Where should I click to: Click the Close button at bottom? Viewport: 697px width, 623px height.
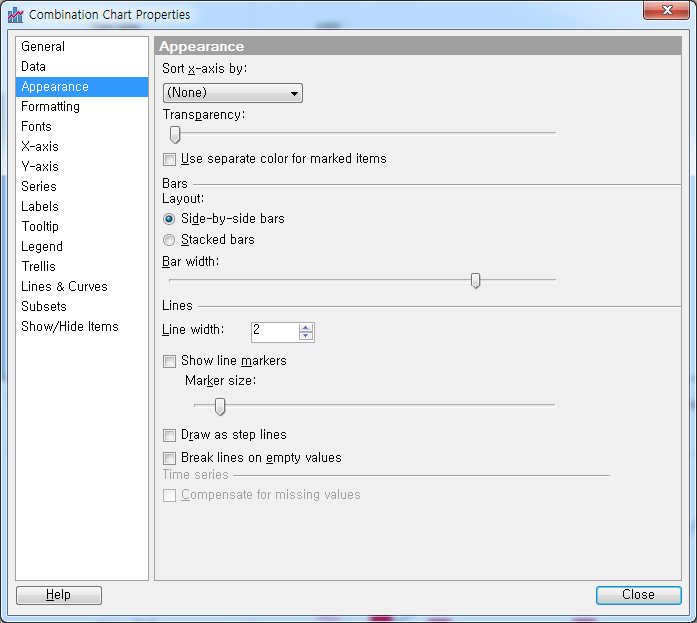tap(638, 595)
